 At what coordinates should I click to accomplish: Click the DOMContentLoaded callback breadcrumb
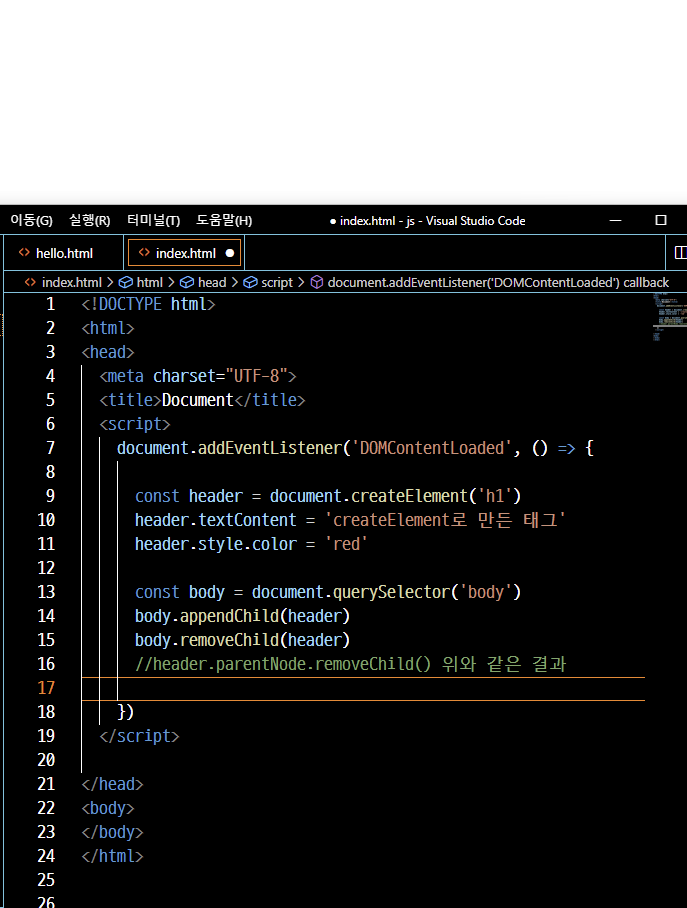click(x=498, y=283)
